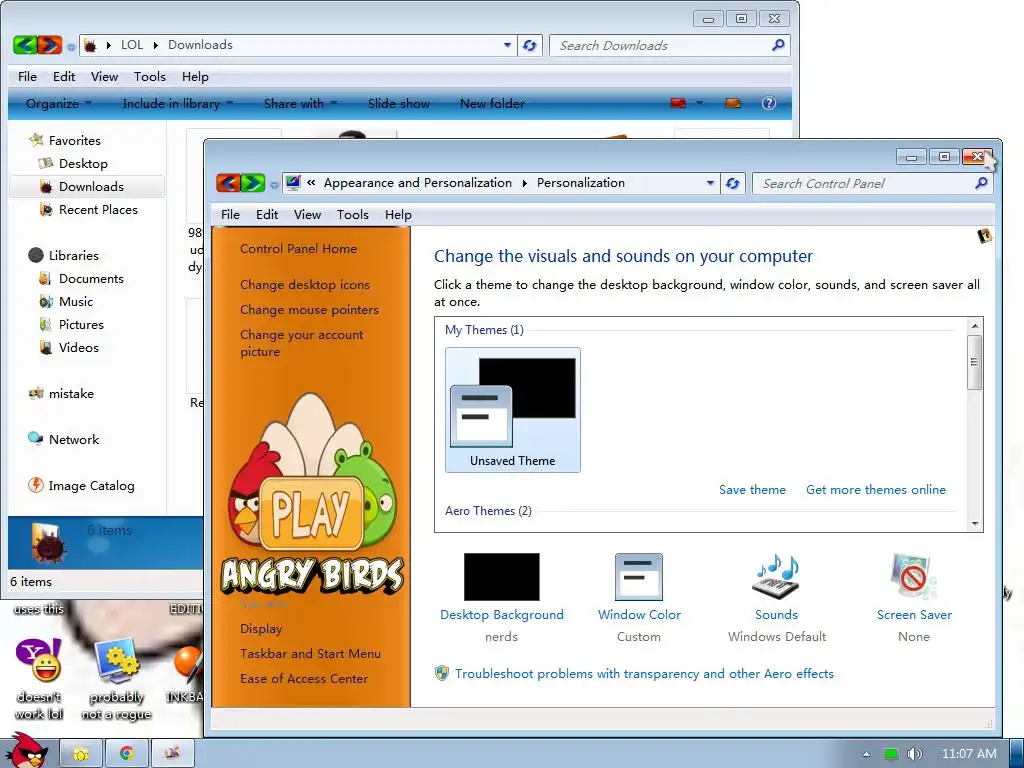
Task: Click the back arrow in Downloads window
Action: 25,45
